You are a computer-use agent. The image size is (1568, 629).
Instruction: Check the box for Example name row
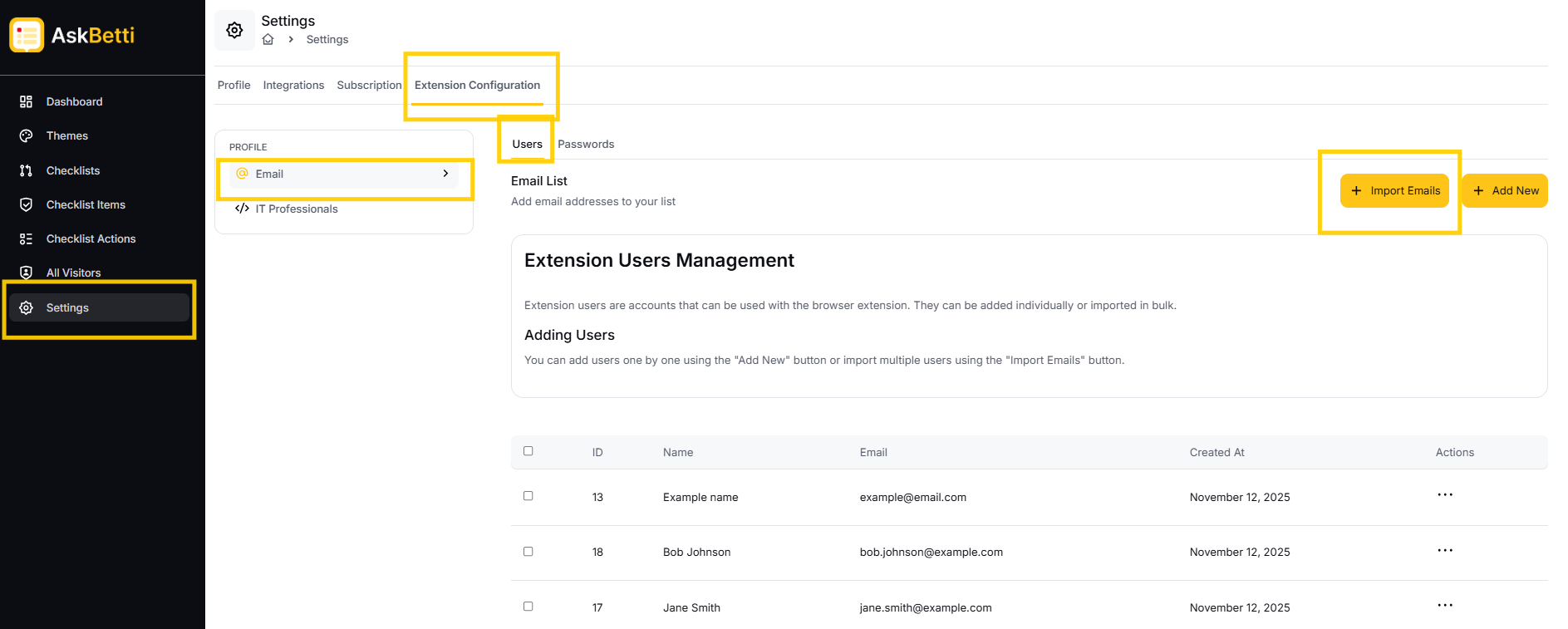point(528,496)
